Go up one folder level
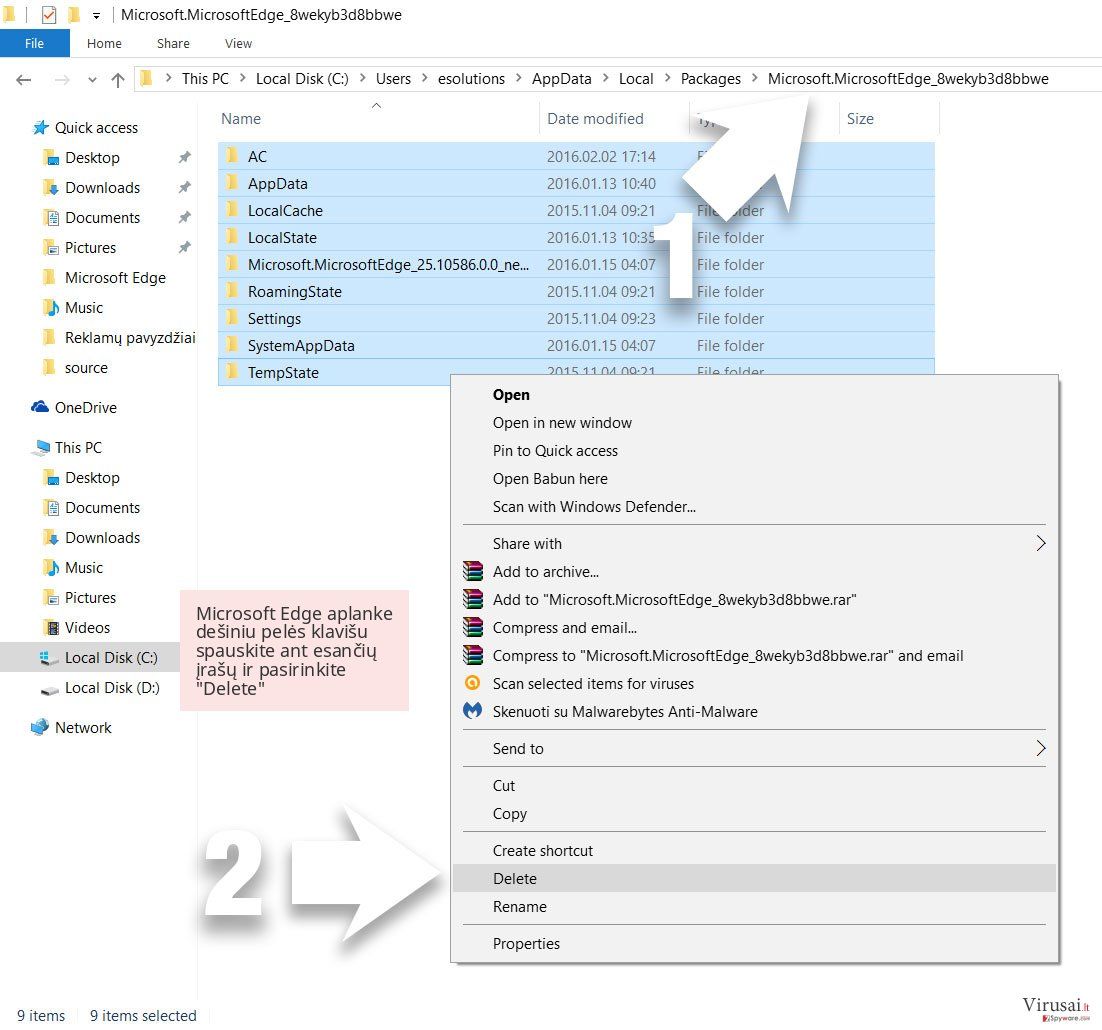This screenshot has height=1030, width=1102. [x=118, y=79]
